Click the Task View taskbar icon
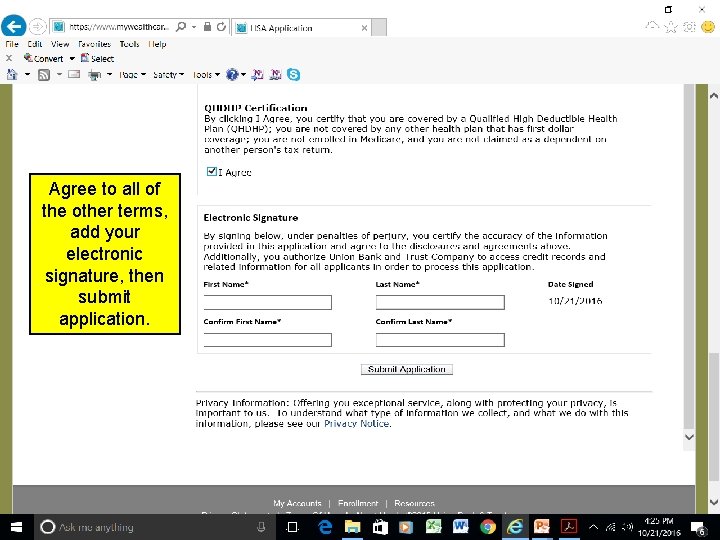Viewport: 720px width, 540px height. point(292,527)
